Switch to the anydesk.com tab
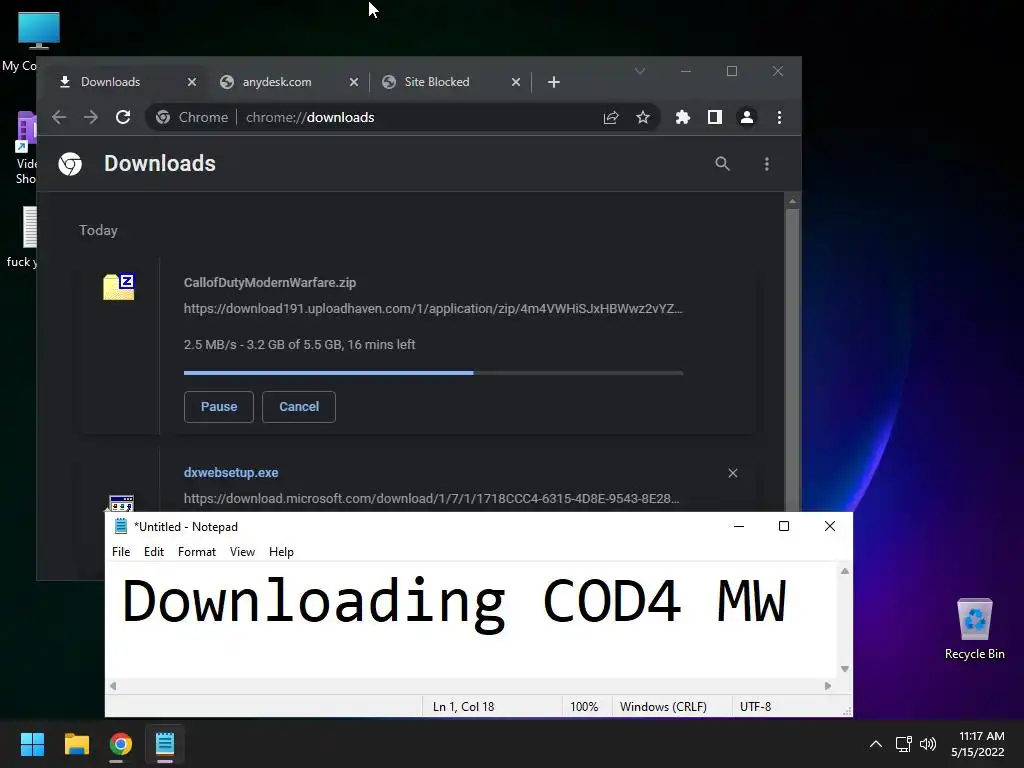 coord(287,82)
